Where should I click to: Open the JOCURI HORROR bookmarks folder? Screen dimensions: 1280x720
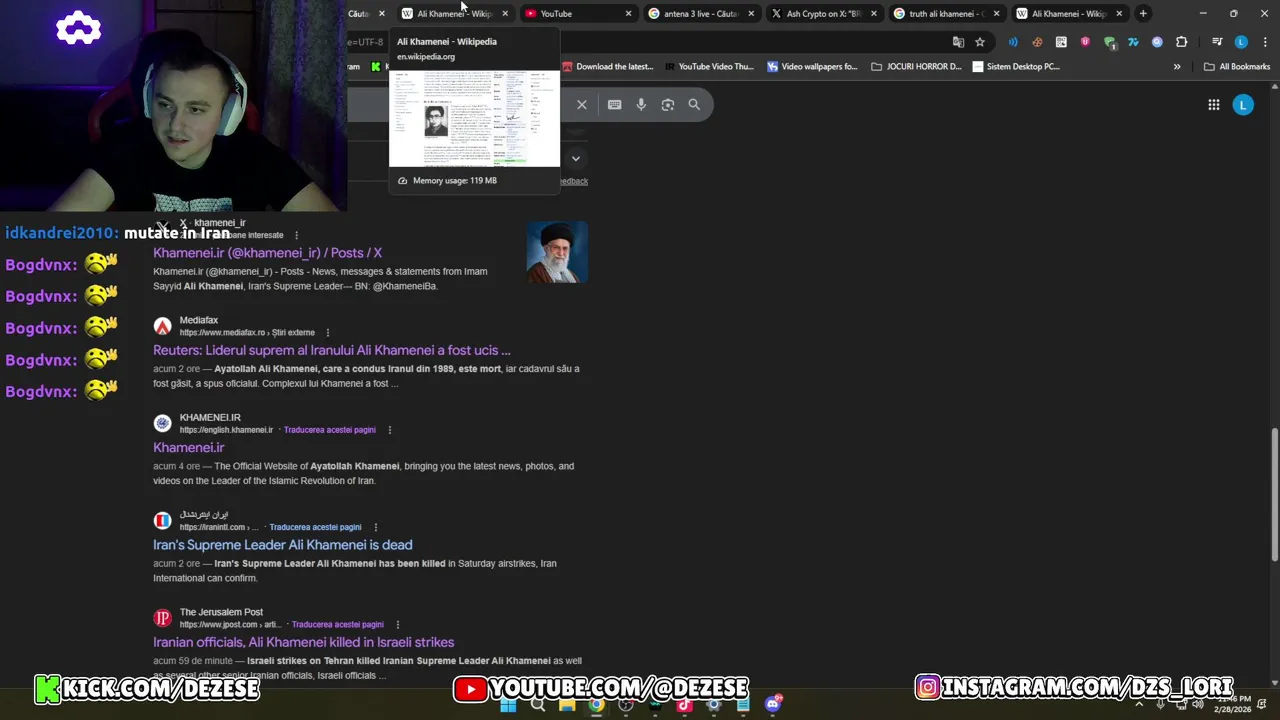click(x=916, y=67)
